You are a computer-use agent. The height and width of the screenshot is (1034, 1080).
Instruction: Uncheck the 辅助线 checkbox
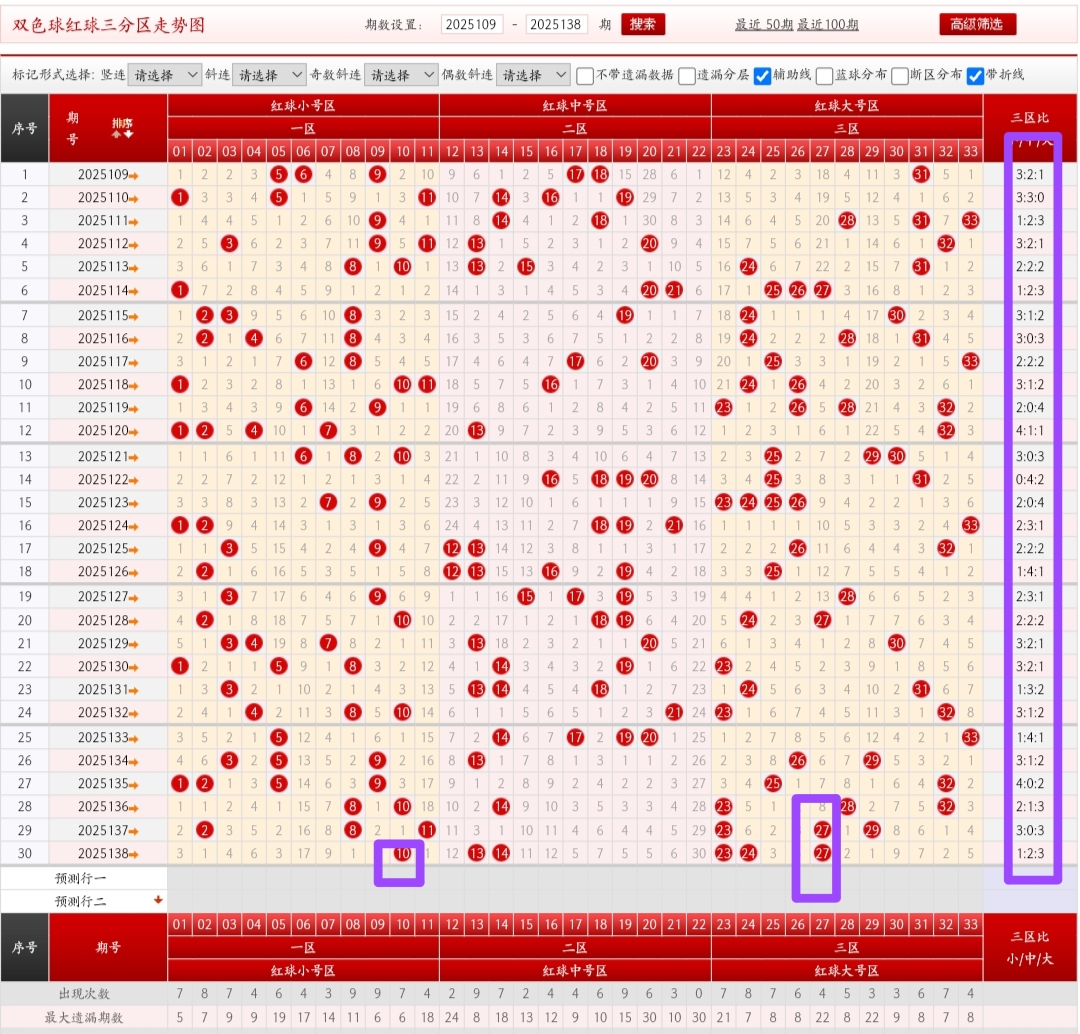click(762, 75)
